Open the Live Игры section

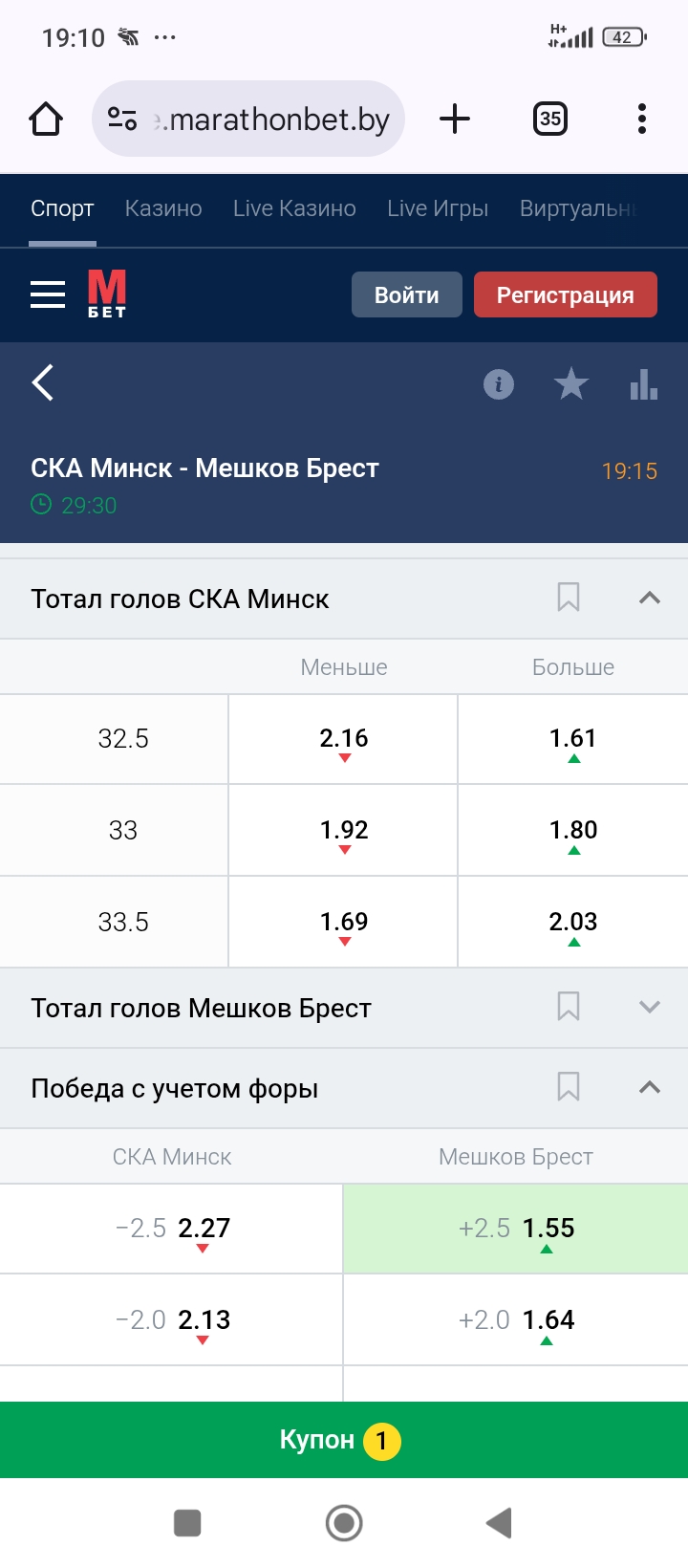click(438, 207)
